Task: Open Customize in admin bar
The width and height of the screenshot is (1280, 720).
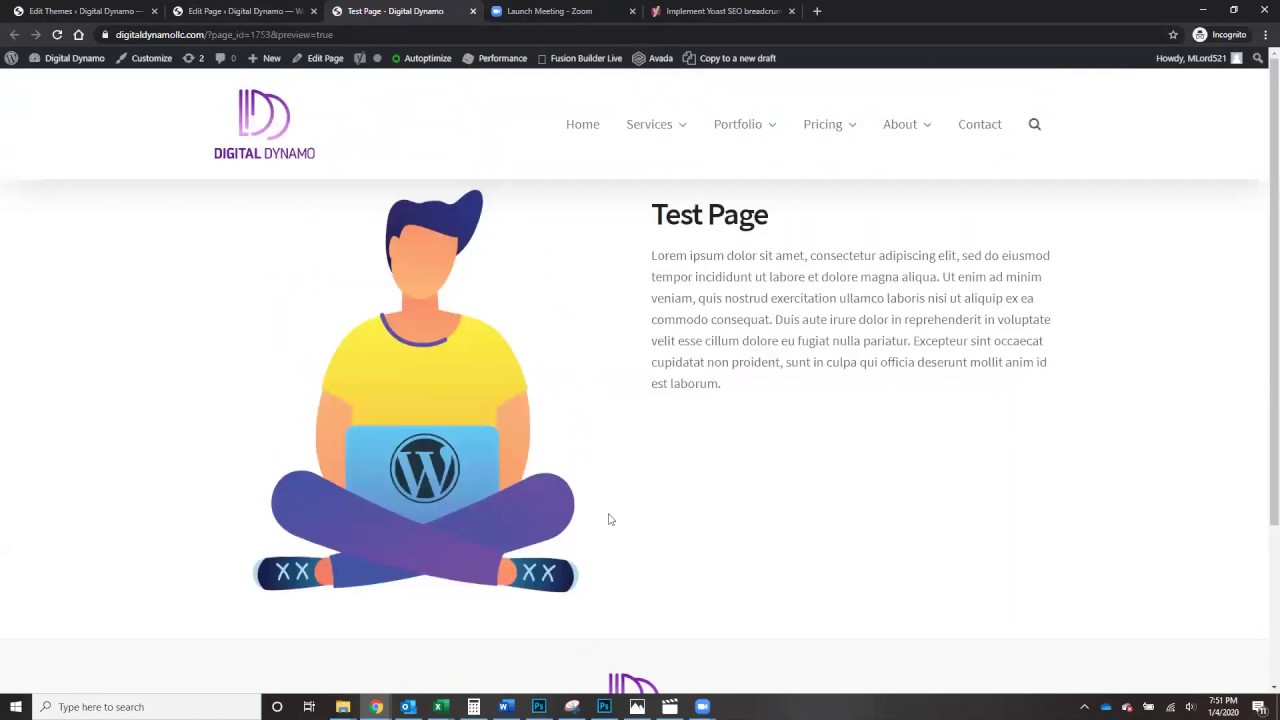Action: (144, 58)
